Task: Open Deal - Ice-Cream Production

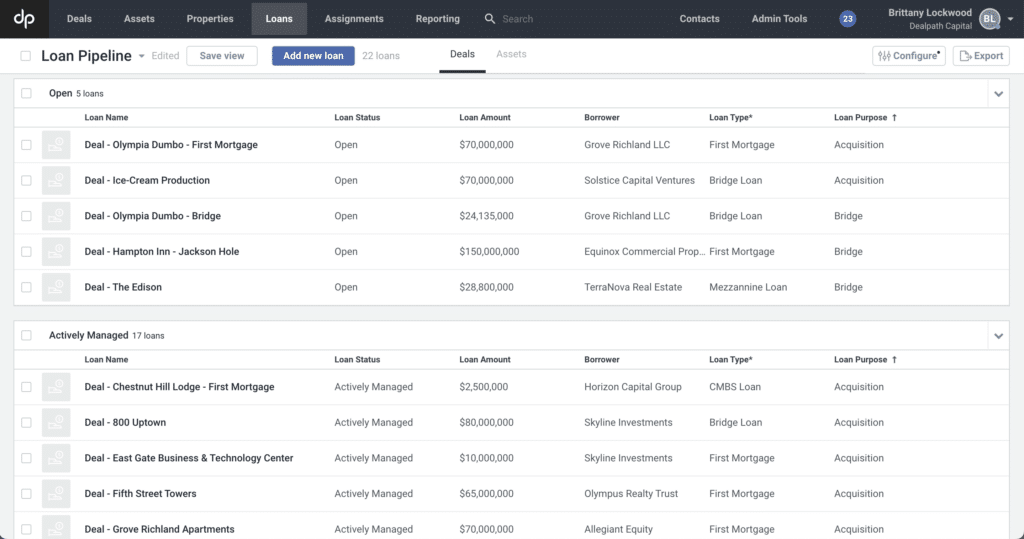Action: click(x=147, y=180)
